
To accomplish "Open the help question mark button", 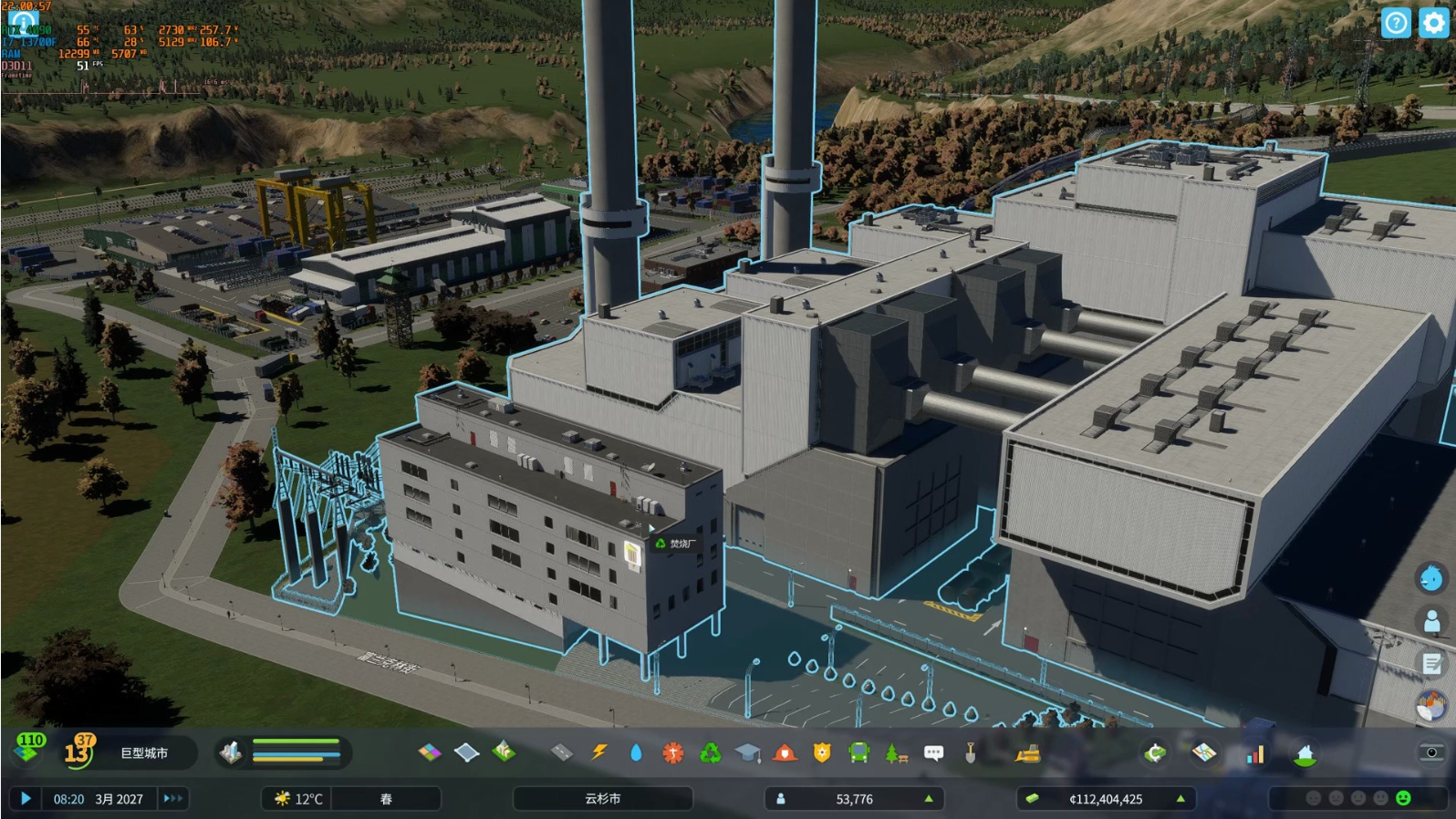I will [x=1396, y=23].
